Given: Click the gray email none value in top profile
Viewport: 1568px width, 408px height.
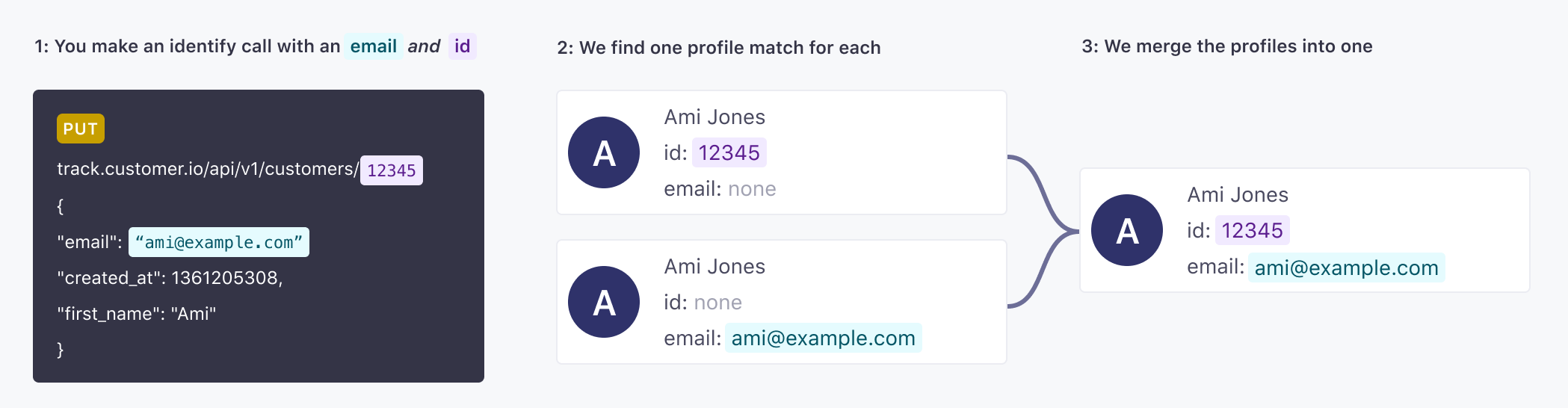Looking at the screenshot, I should click(752, 189).
